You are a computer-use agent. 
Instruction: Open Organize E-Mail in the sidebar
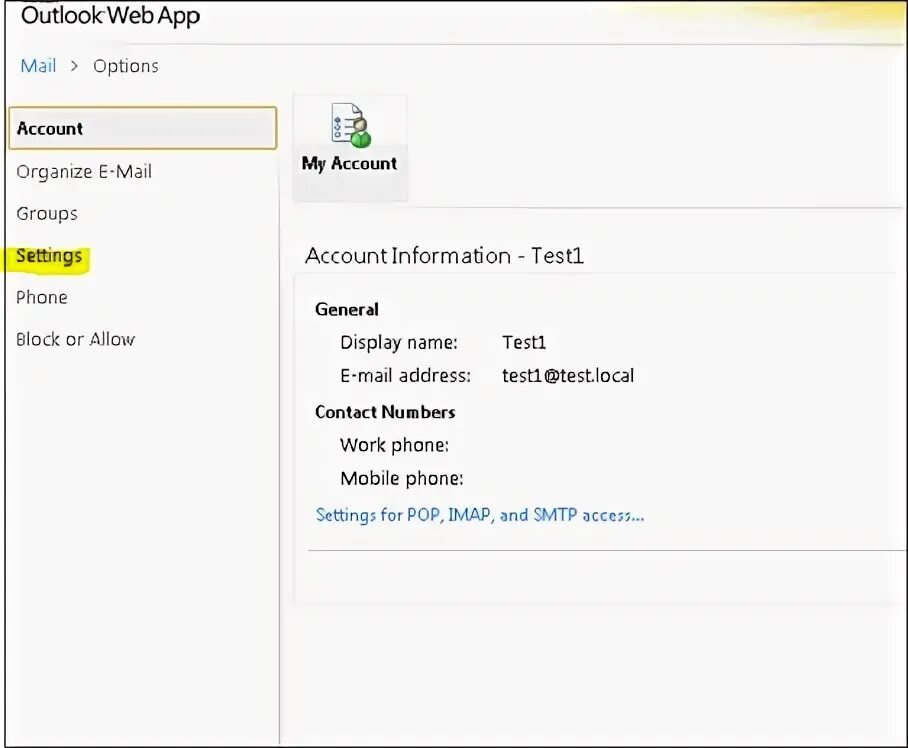pyautogui.click(x=84, y=171)
